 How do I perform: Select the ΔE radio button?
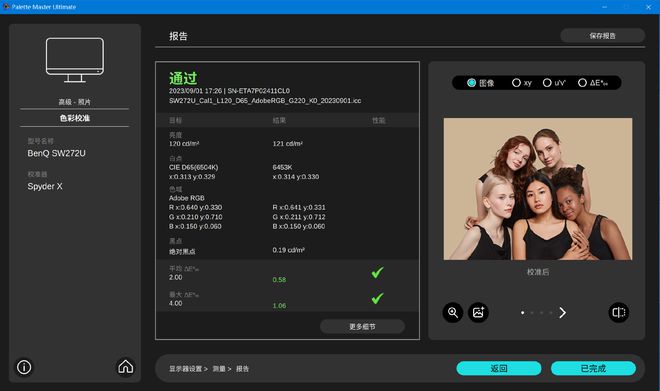click(x=582, y=83)
